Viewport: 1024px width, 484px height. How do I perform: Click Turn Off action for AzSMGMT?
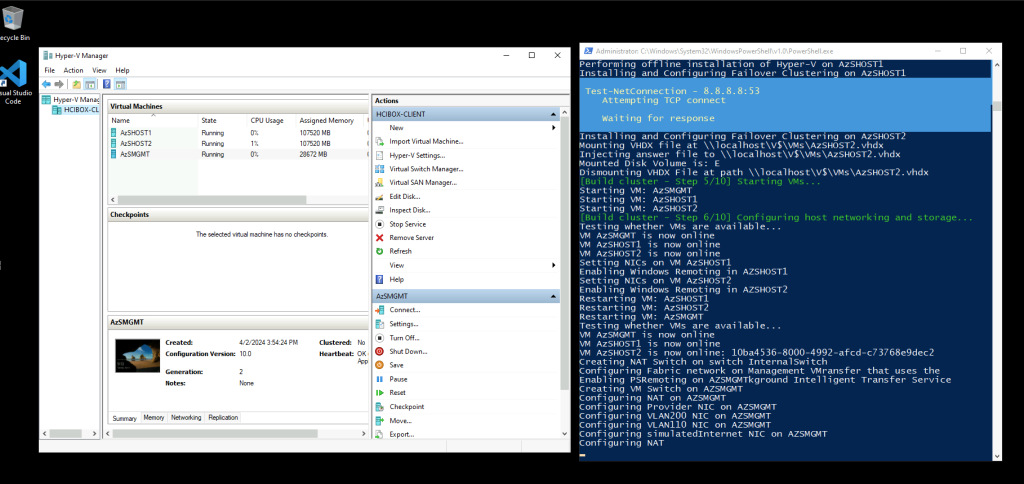[x=404, y=338]
